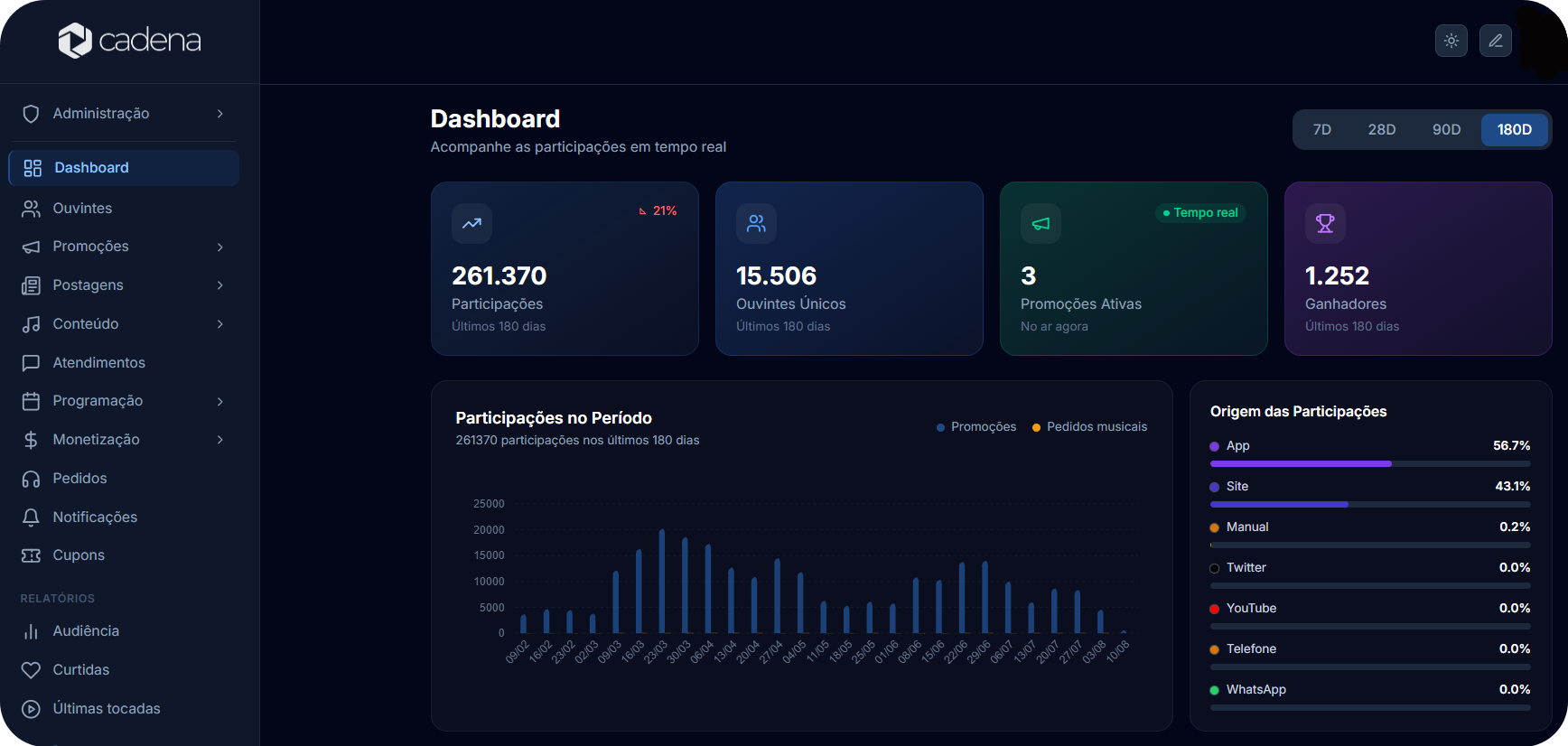Click the Ouvintes people icon in sidebar
Viewport: 1568px width, 746px height.
click(x=31, y=209)
